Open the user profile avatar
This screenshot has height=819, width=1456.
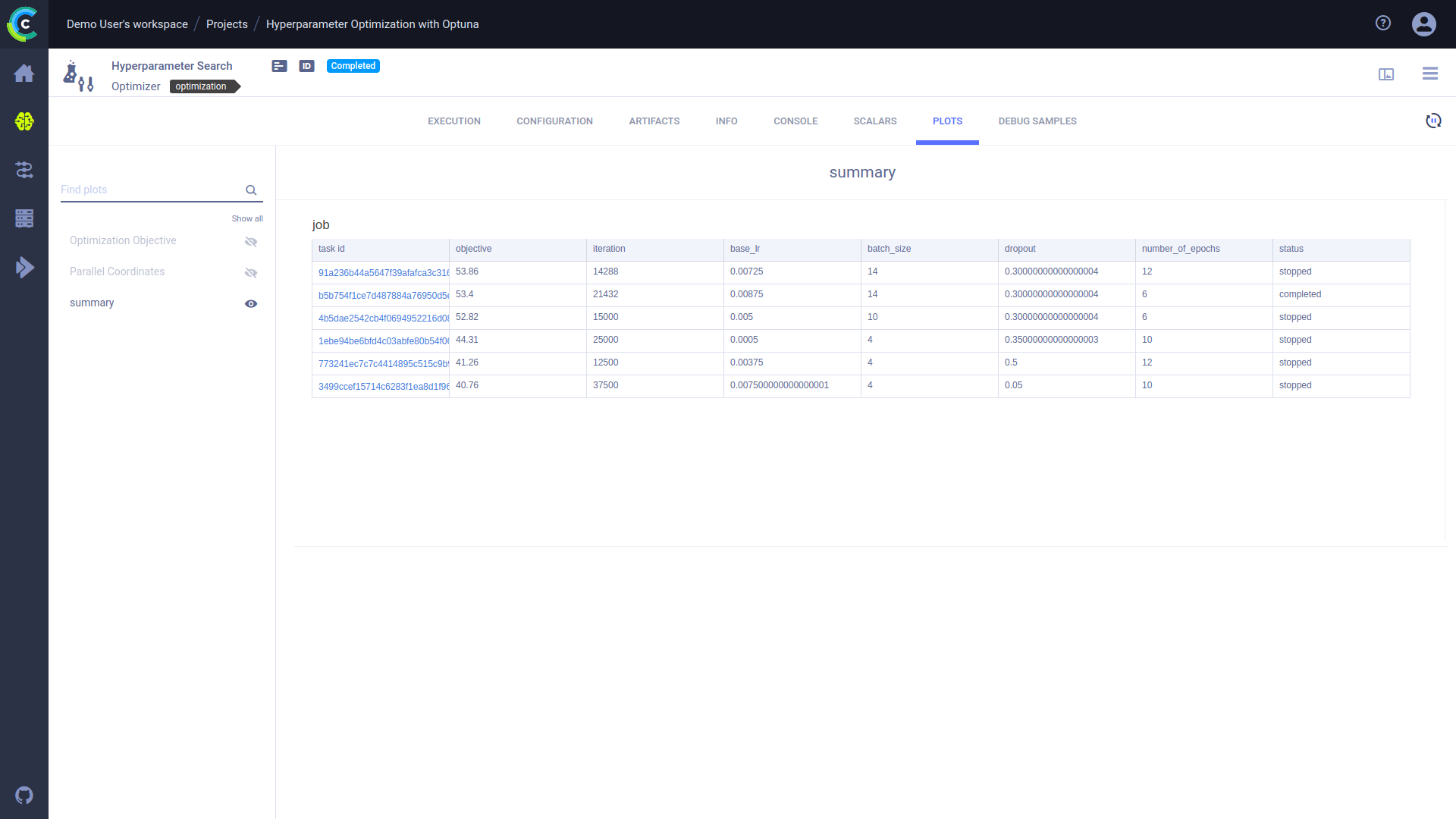coord(1424,24)
